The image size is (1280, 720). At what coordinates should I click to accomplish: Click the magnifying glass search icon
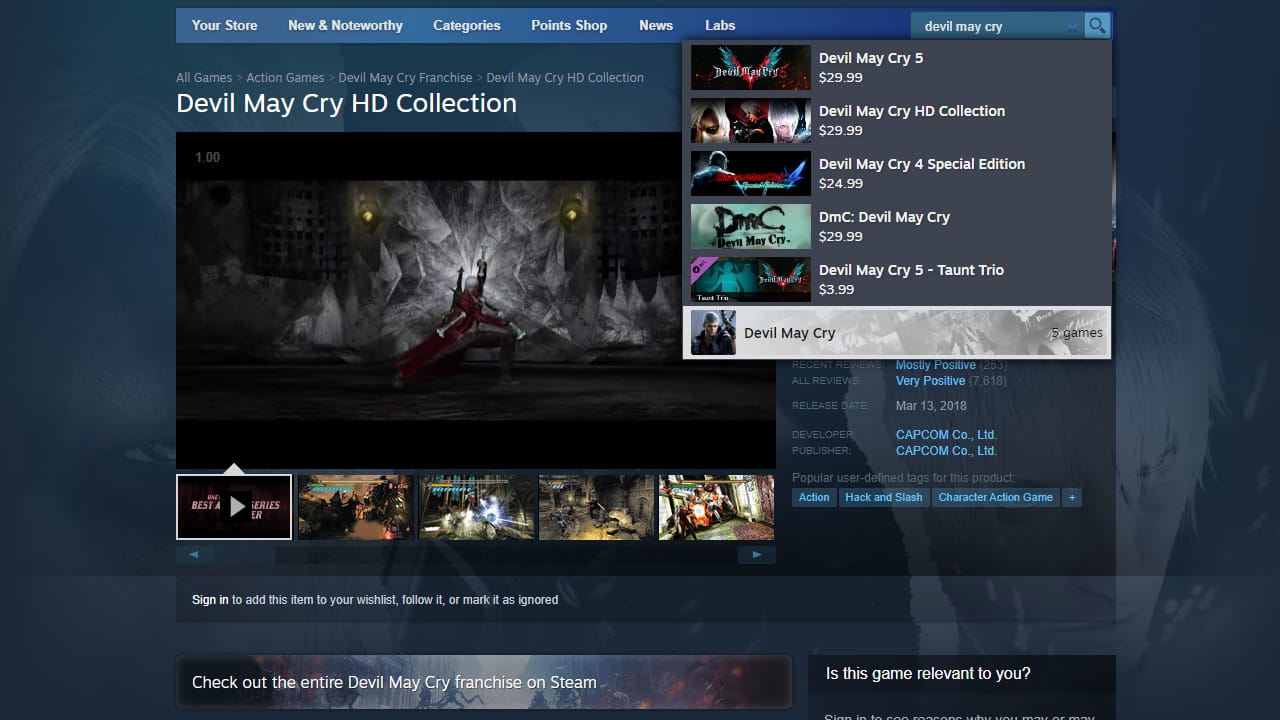click(1096, 25)
